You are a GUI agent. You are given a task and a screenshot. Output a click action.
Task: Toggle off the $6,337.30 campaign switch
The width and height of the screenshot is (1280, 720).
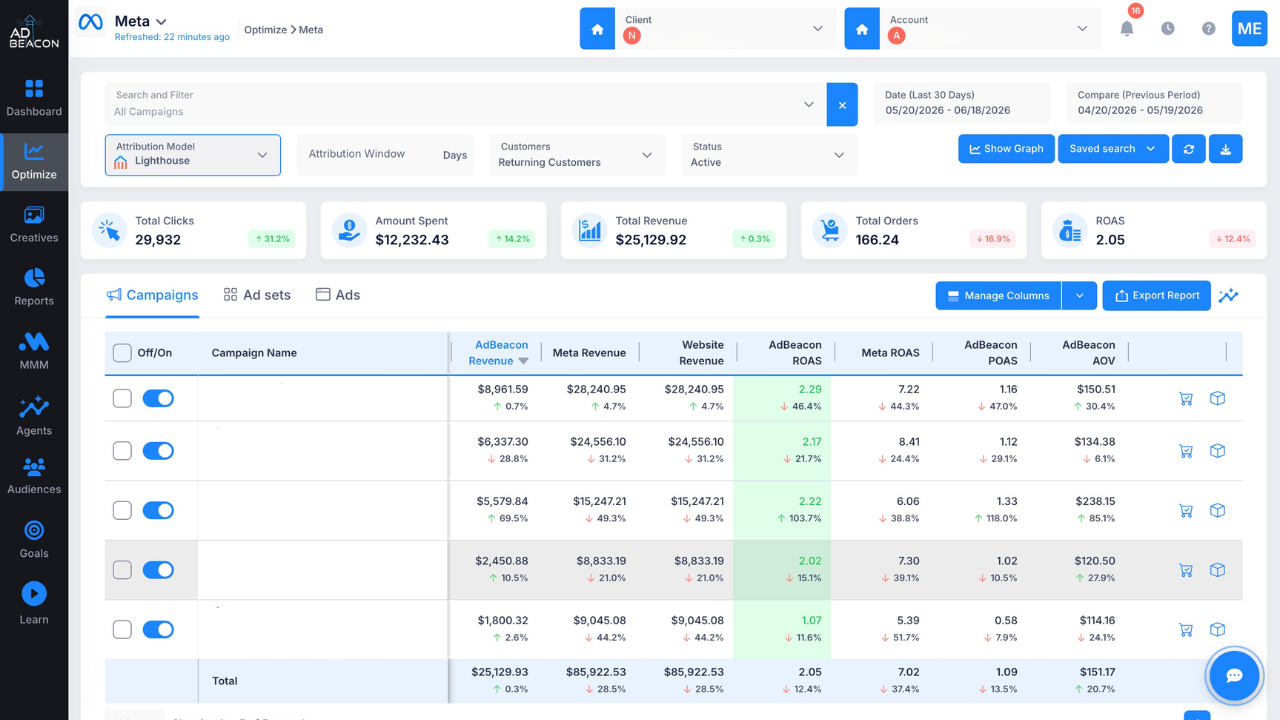click(158, 451)
